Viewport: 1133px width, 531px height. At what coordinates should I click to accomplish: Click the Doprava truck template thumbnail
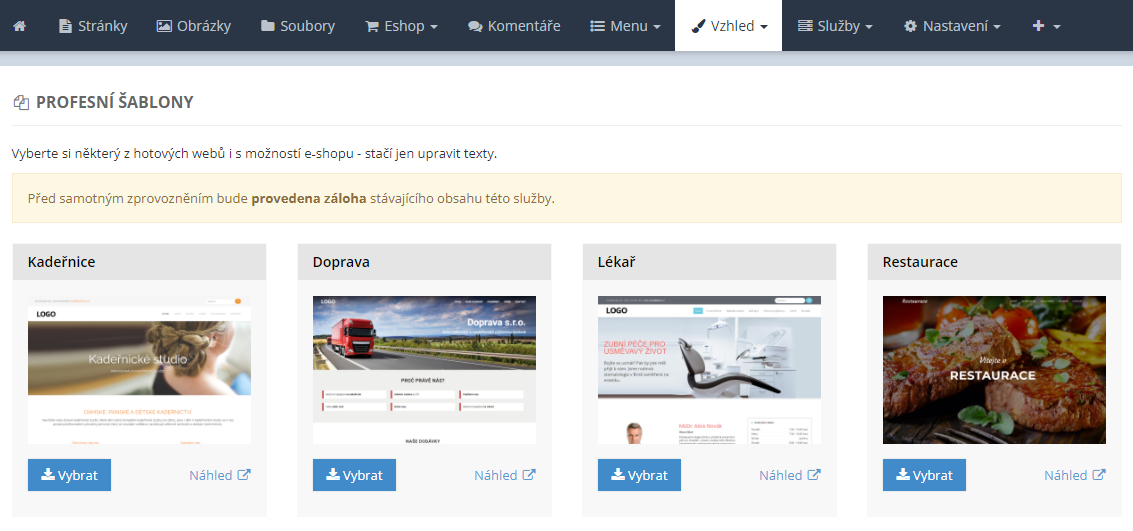(x=424, y=370)
